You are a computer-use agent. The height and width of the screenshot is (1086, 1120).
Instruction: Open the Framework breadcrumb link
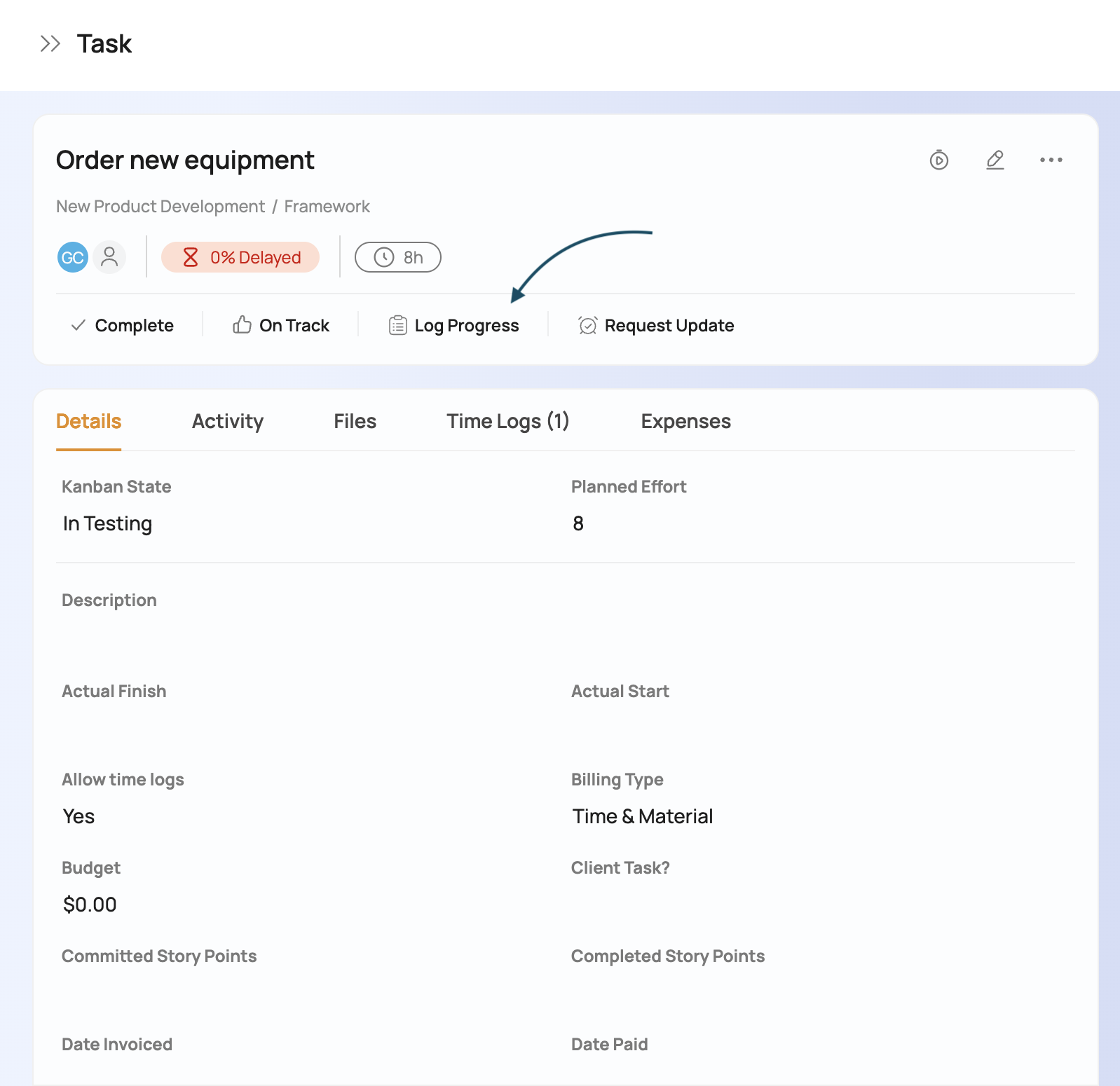point(327,207)
